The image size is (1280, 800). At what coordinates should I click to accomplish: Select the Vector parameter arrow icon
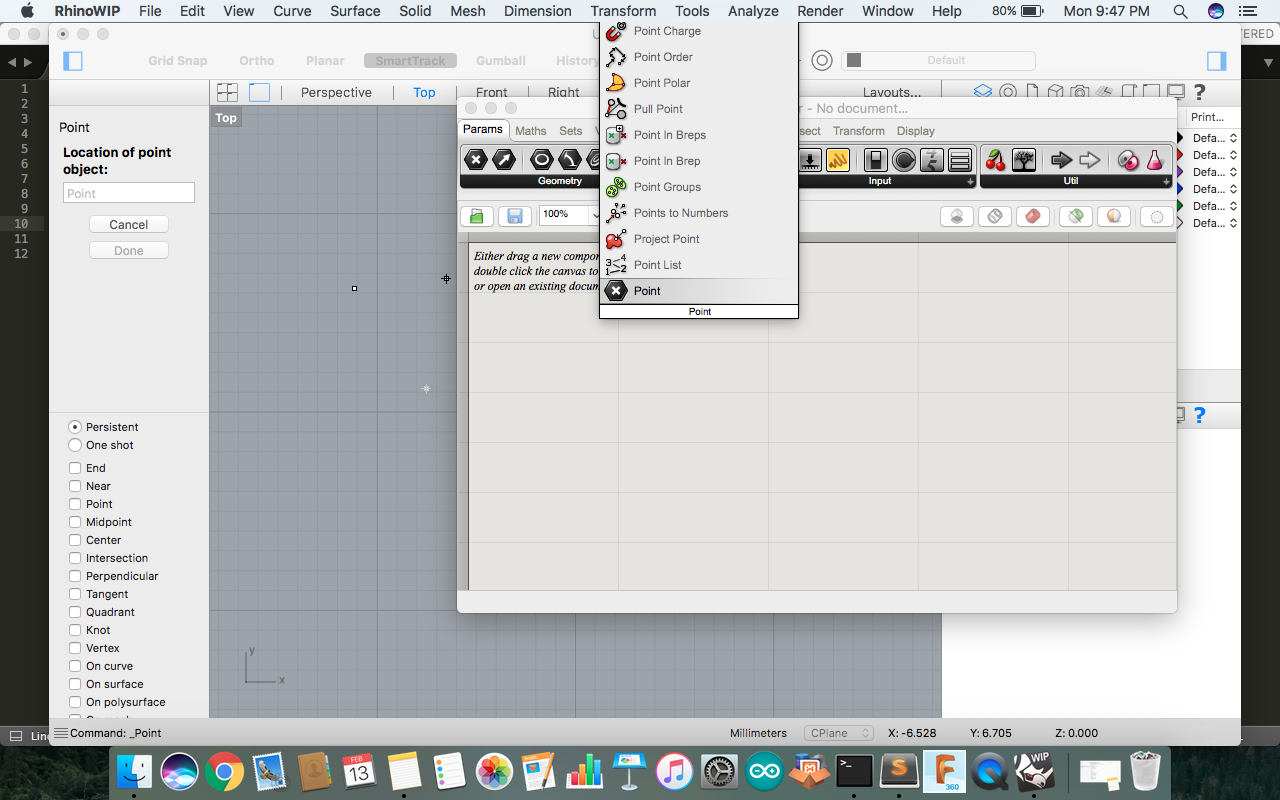504,160
